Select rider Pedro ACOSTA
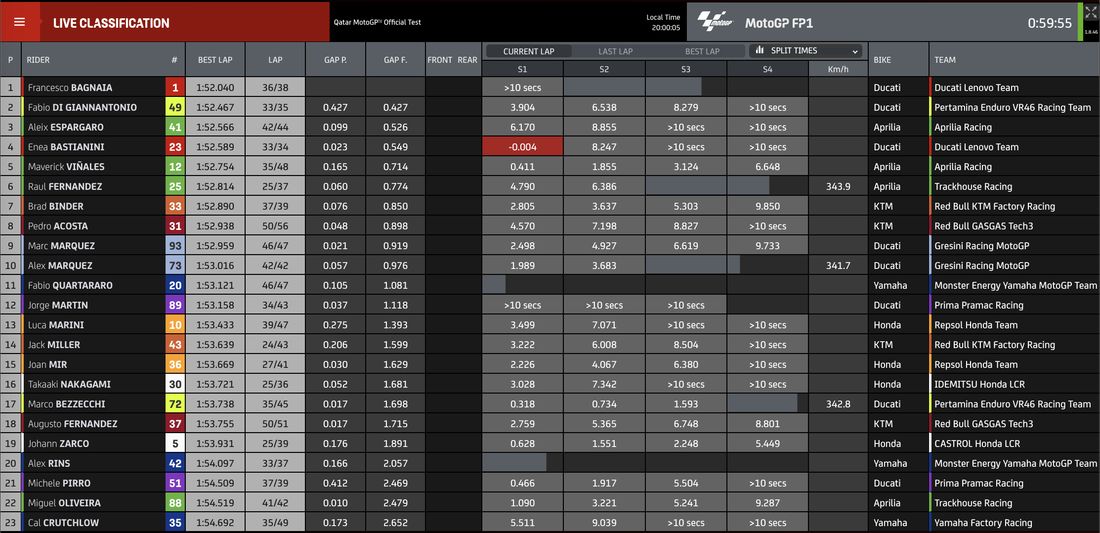The width and height of the screenshot is (1100, 533). (x=58, y=227)
